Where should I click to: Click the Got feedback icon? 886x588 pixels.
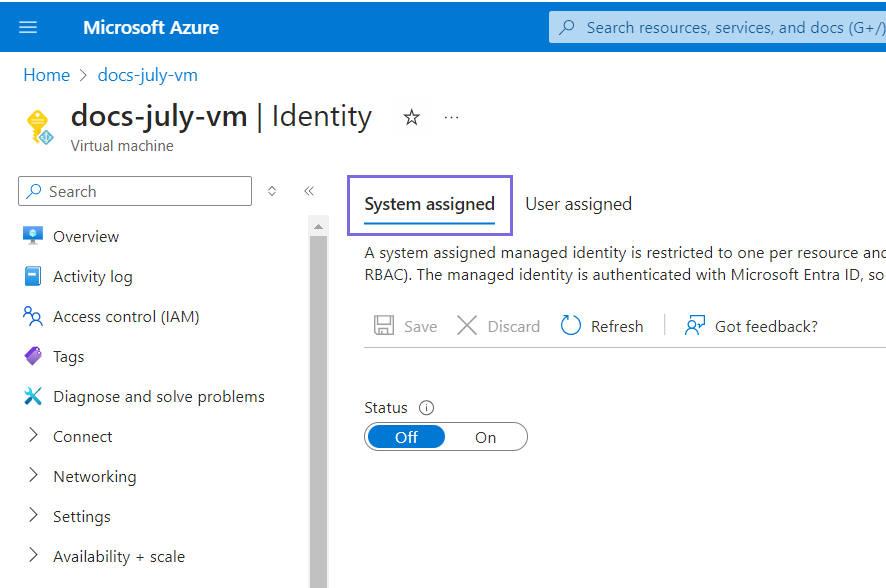coord(695,326)
